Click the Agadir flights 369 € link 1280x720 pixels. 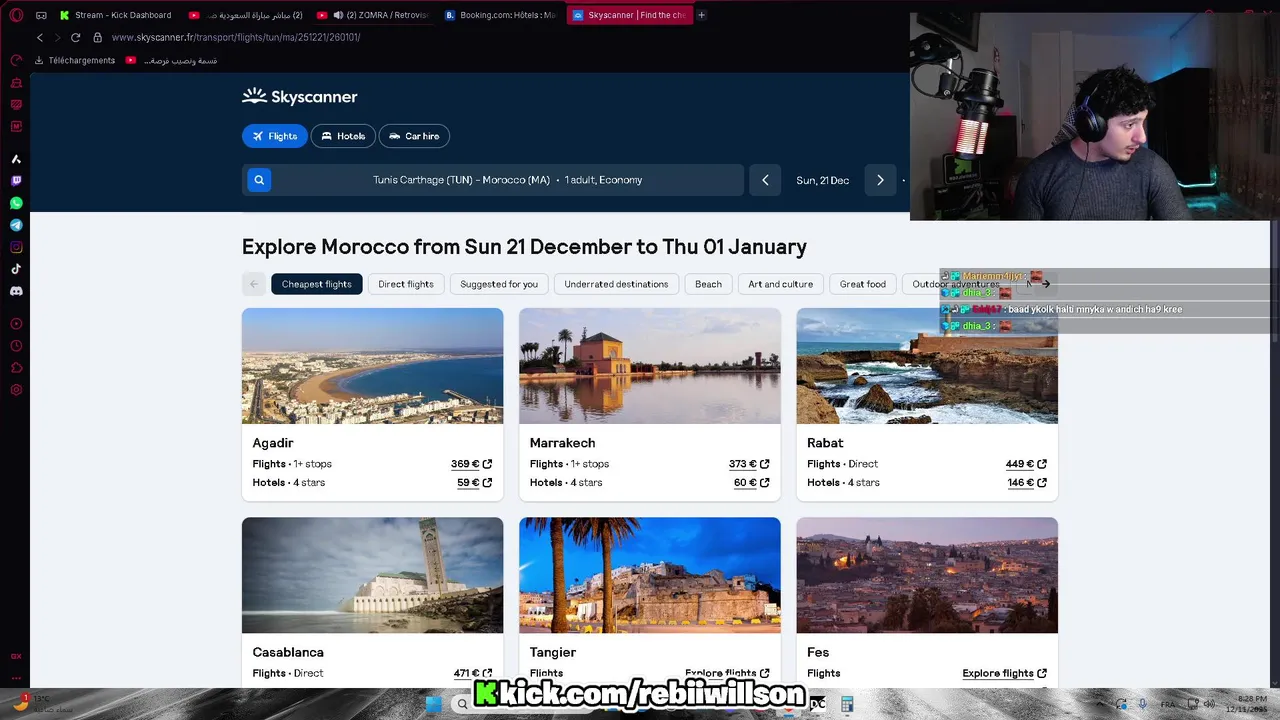(471, 464)
